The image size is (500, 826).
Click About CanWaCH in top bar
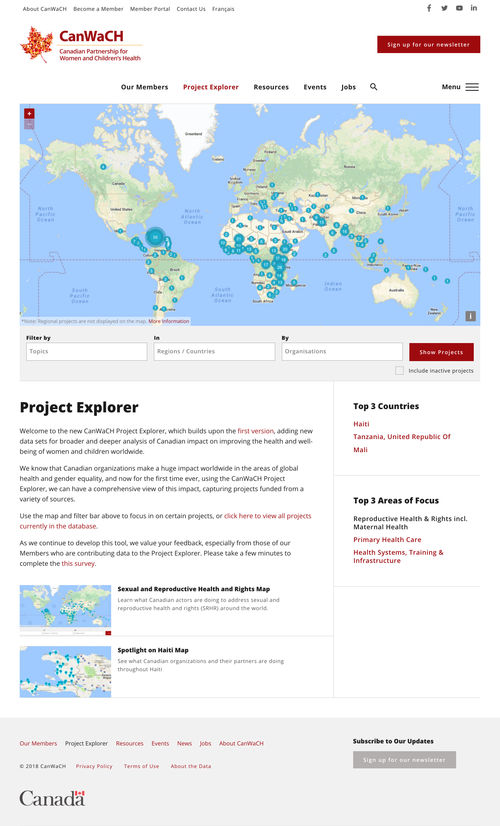tap(45, 9)
